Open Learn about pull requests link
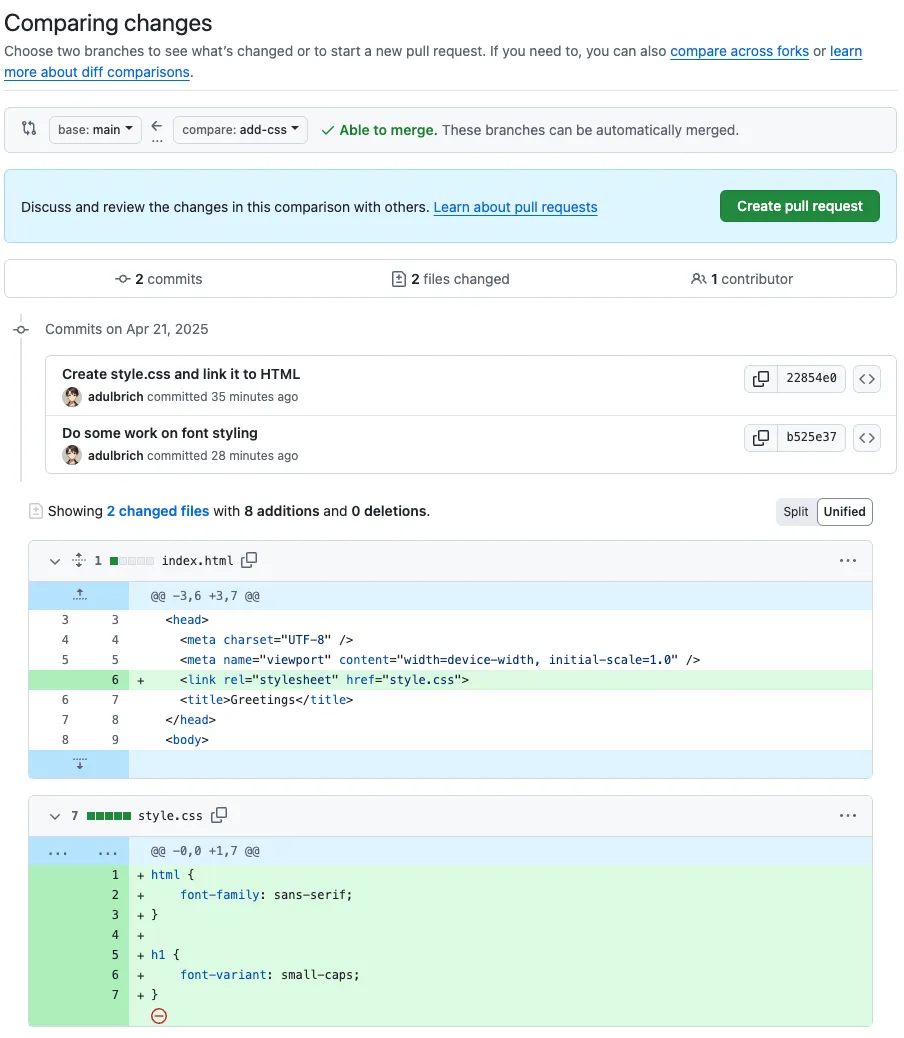Screen dimensions: 904x1038 (x=515, y=207)
